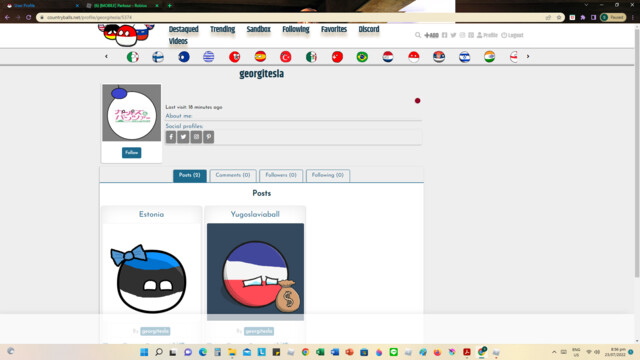The height and width of the screenshot is (360, 640).
Task: Switch to the Comments (0) tab
Action: 233,176
